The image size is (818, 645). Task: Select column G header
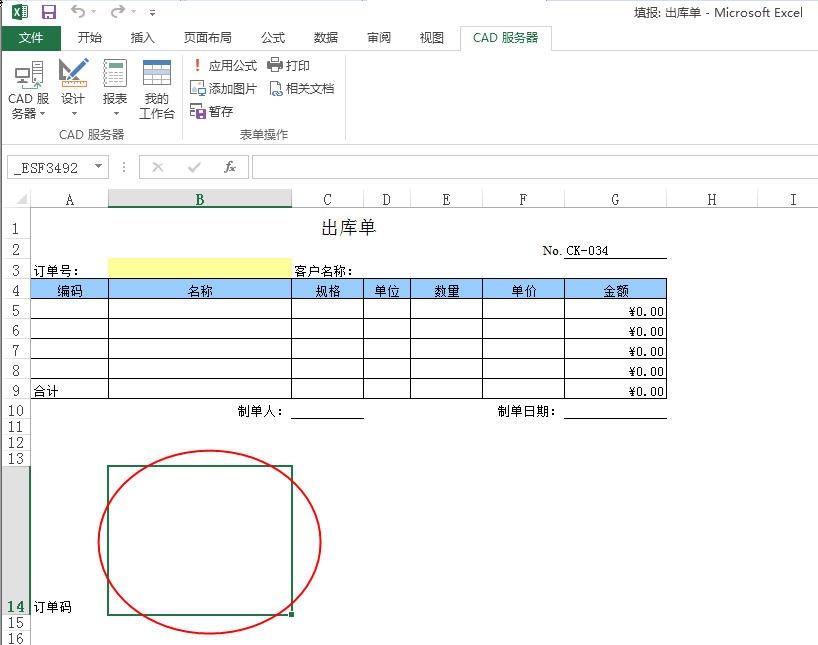[x=614, y=199]
